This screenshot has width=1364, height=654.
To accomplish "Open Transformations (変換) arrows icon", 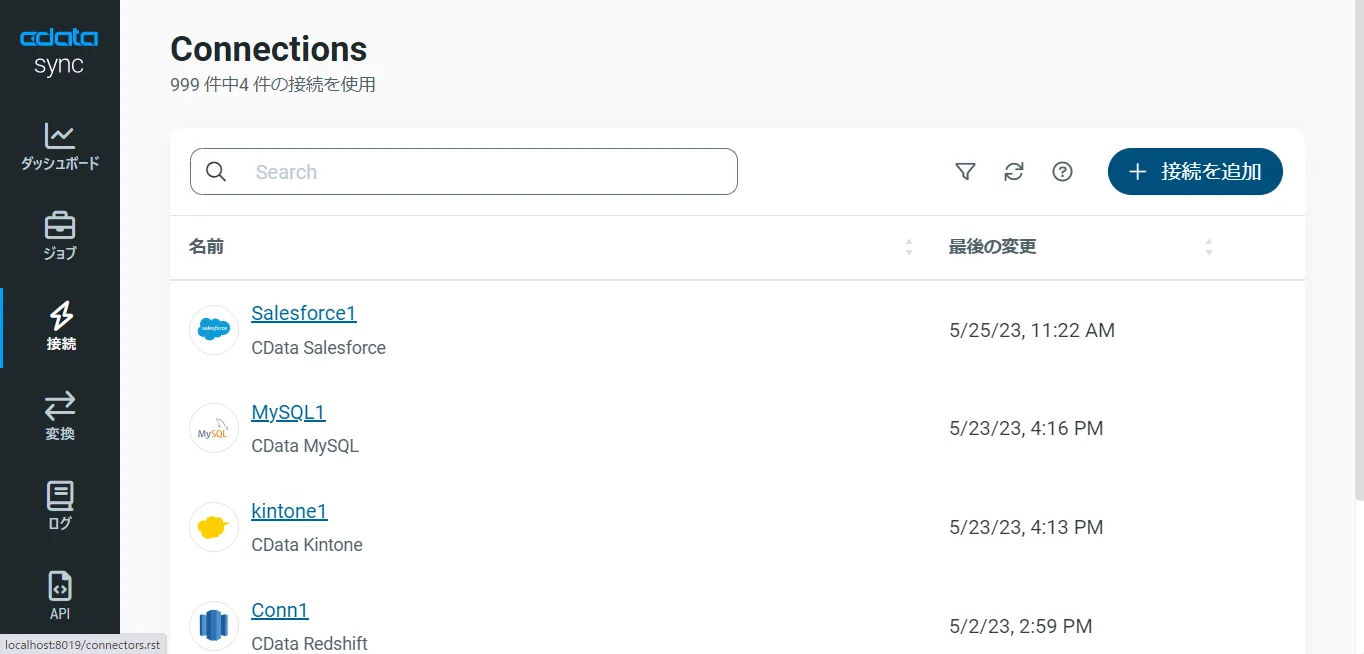I will pyautogui.click(x=60, y=416).
